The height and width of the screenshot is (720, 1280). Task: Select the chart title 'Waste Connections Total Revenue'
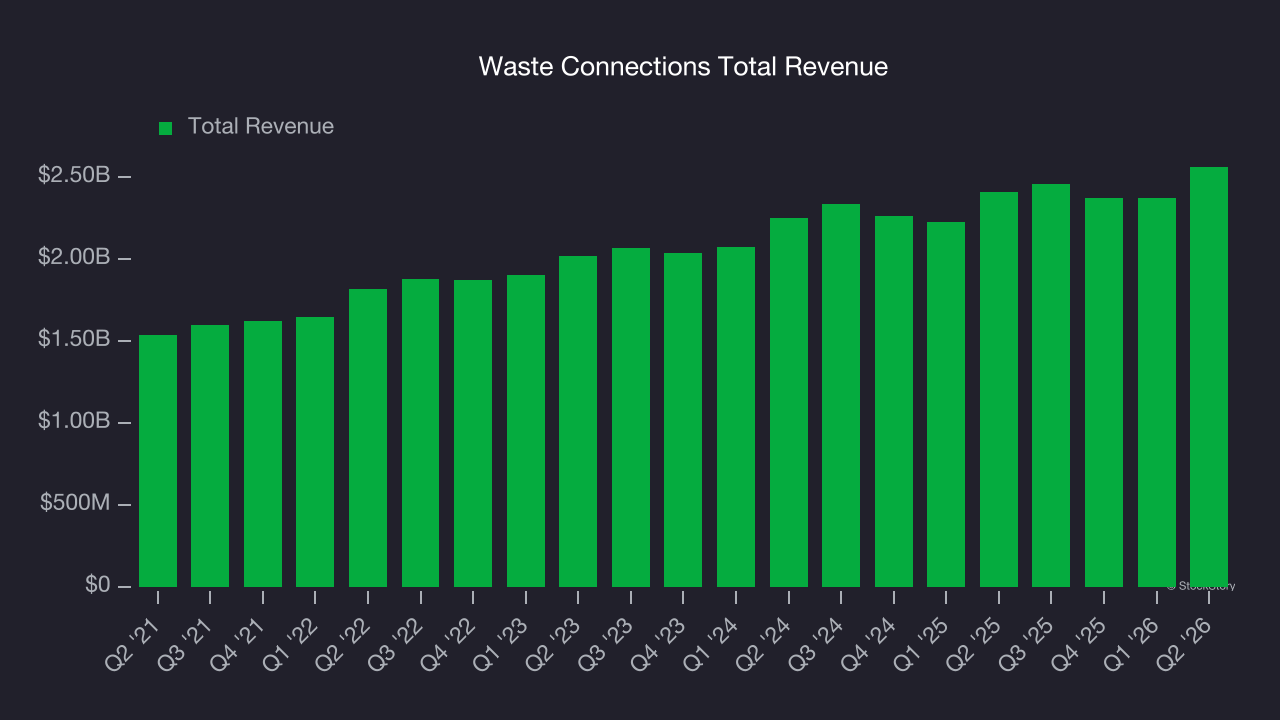(x=683, y=67)
